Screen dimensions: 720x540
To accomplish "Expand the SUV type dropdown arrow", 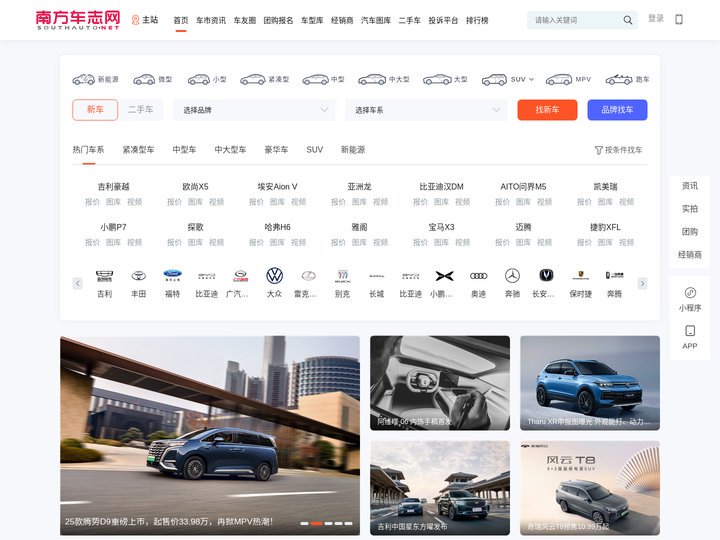I will [531, 79].
